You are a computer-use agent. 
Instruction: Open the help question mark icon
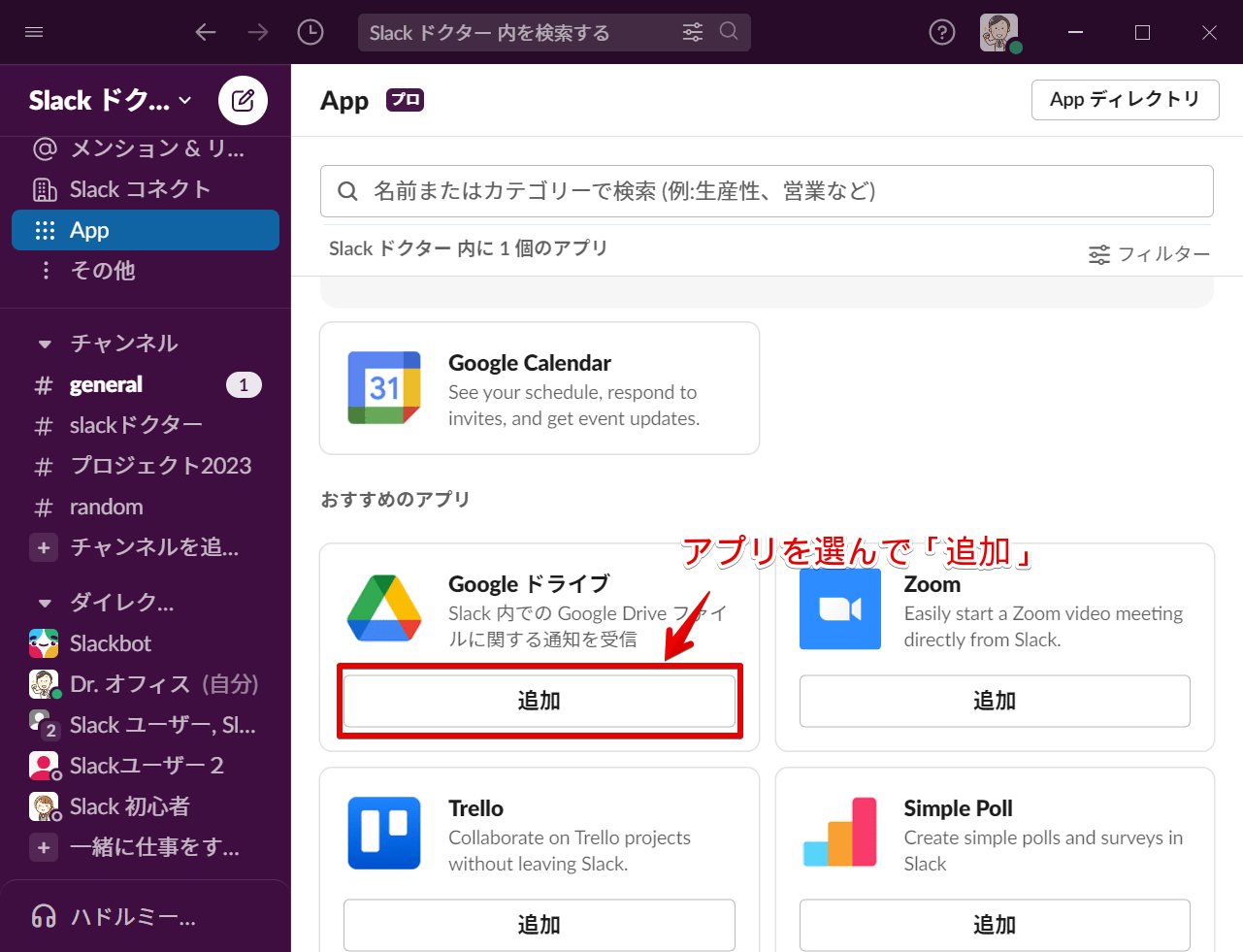click(942, 32)
